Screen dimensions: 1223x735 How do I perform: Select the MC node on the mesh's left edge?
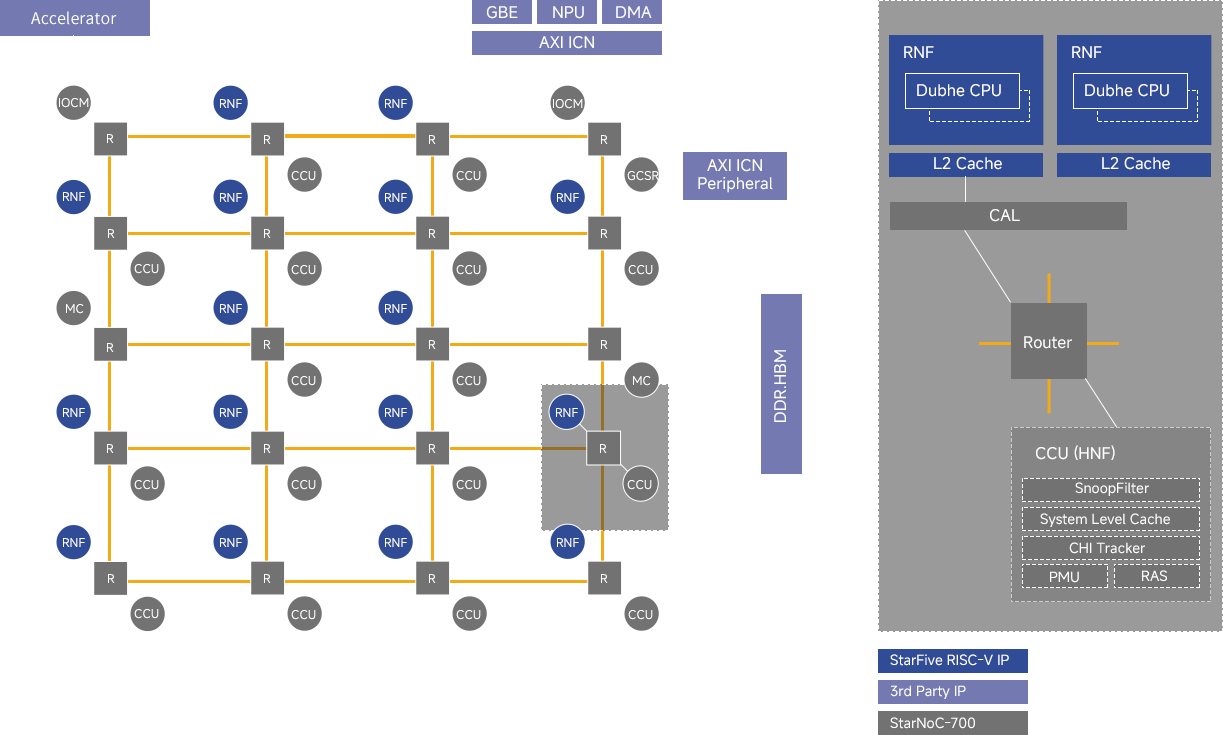[x=74, y=309]
